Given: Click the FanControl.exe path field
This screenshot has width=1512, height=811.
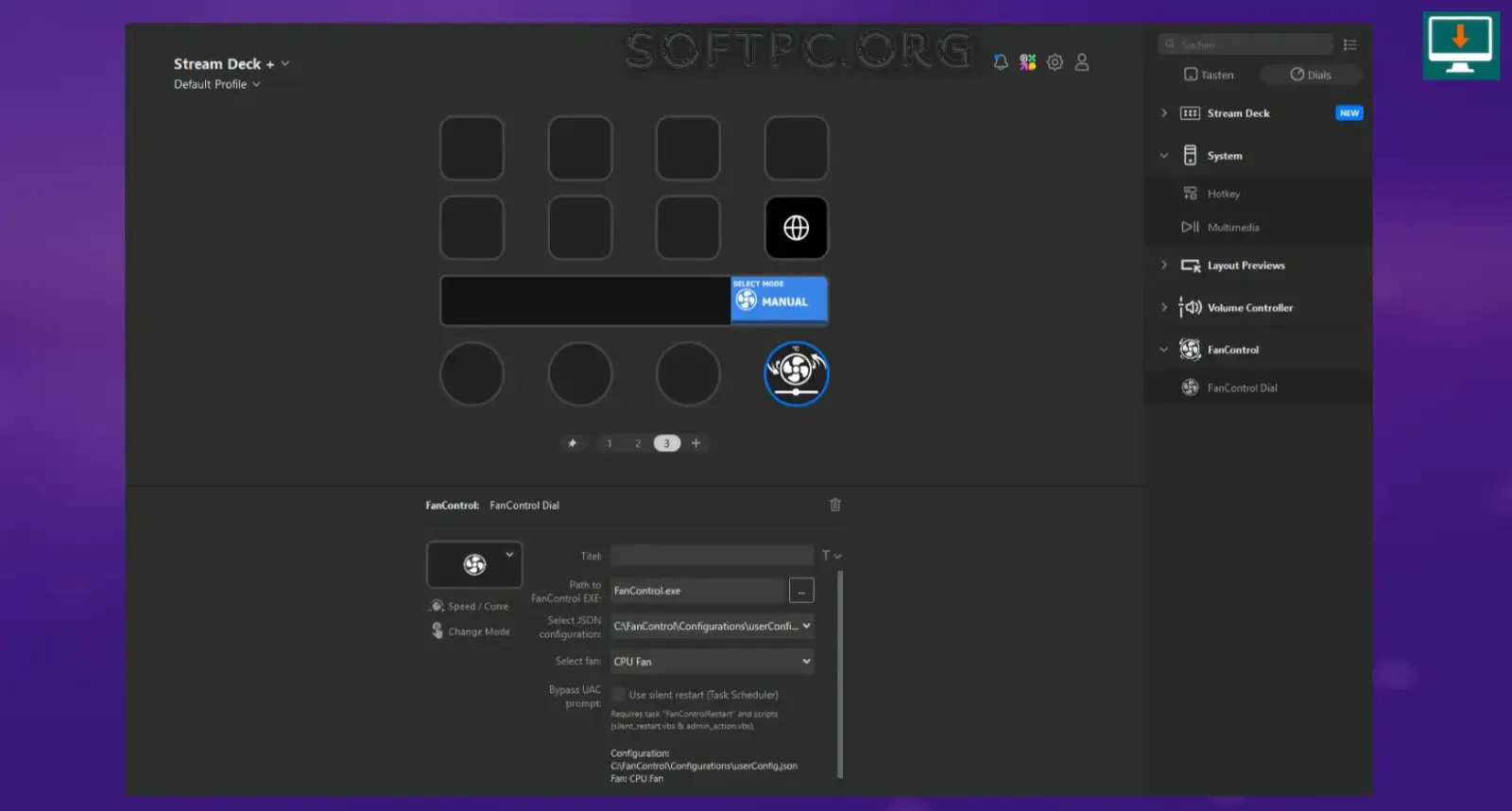Looking at the screenshot, I should (698, 591).
